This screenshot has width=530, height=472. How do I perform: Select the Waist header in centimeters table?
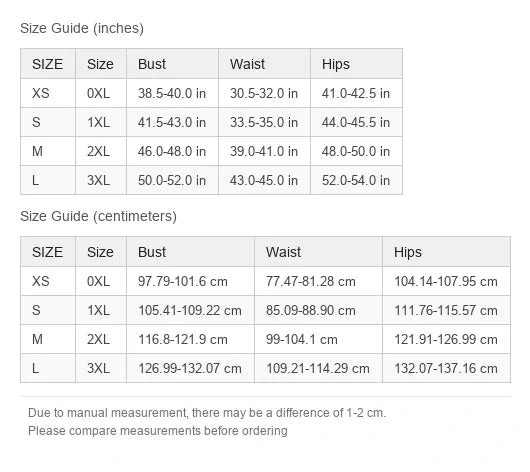coord(318,252)
